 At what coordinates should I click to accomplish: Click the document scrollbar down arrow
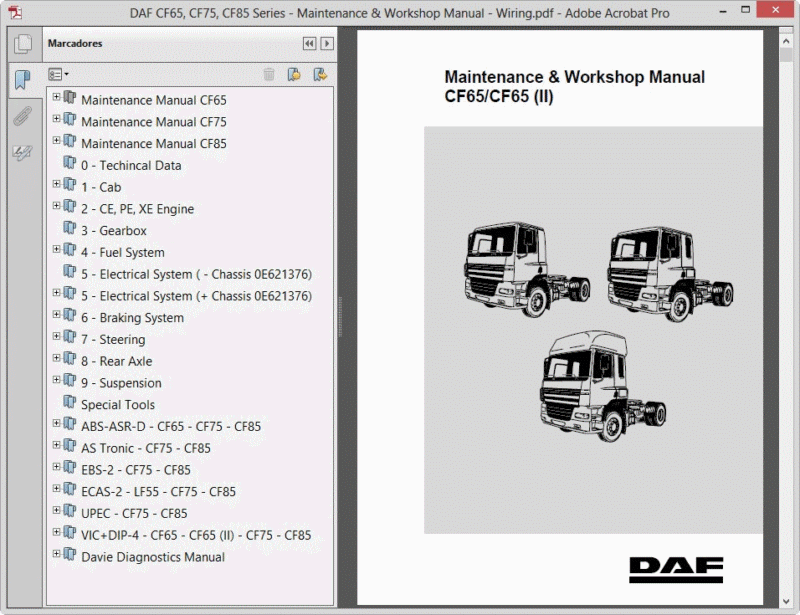coord(786,601)
